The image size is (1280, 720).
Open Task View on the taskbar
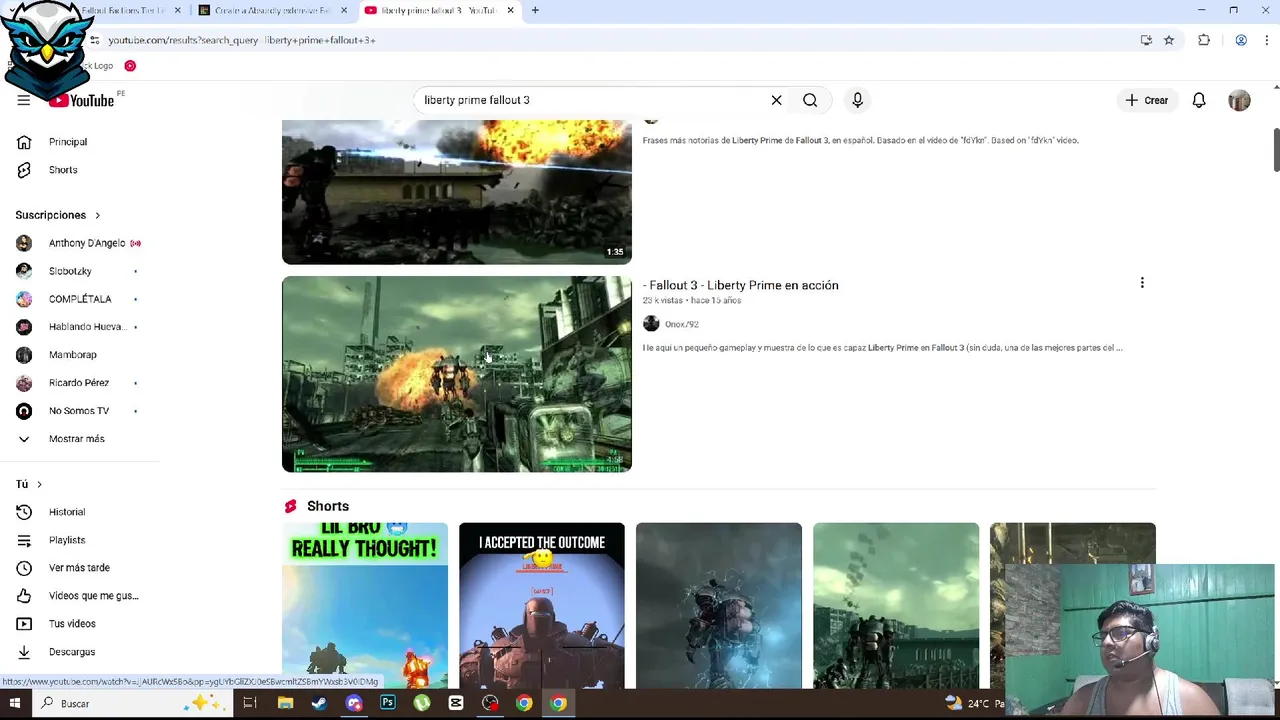(x=250, y=704)
